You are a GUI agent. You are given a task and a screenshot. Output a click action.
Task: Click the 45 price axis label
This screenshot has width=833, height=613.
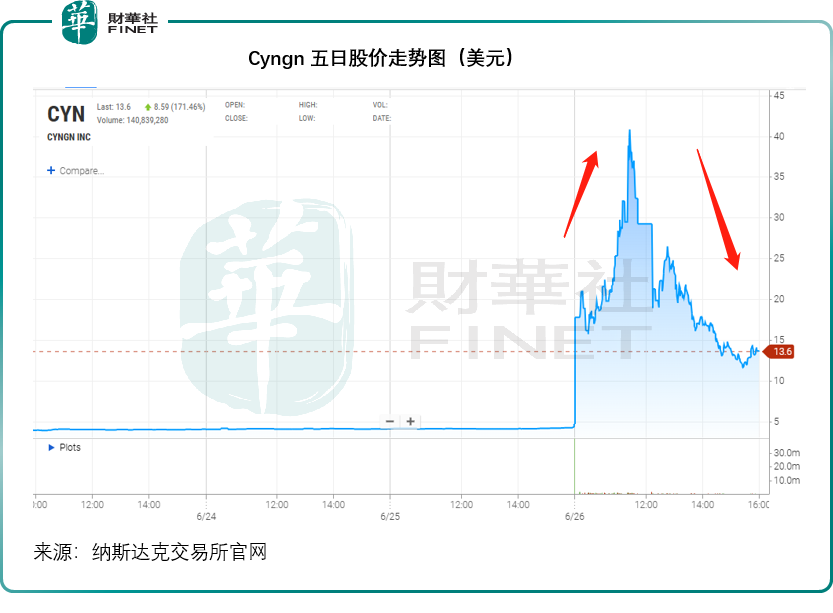click(x=779, y=96)
